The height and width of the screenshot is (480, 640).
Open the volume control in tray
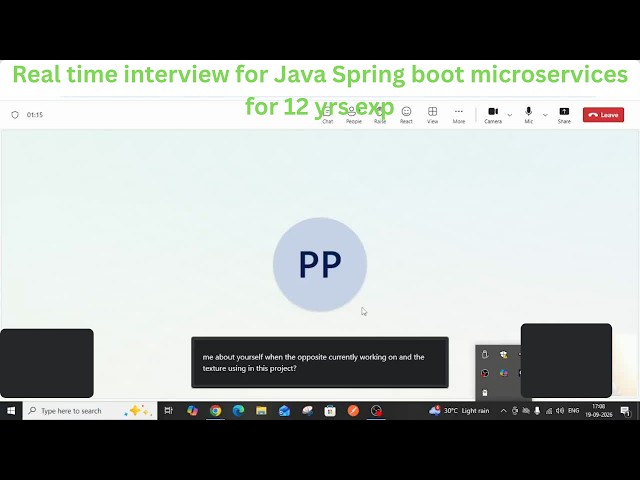click(x=560, y=411)
